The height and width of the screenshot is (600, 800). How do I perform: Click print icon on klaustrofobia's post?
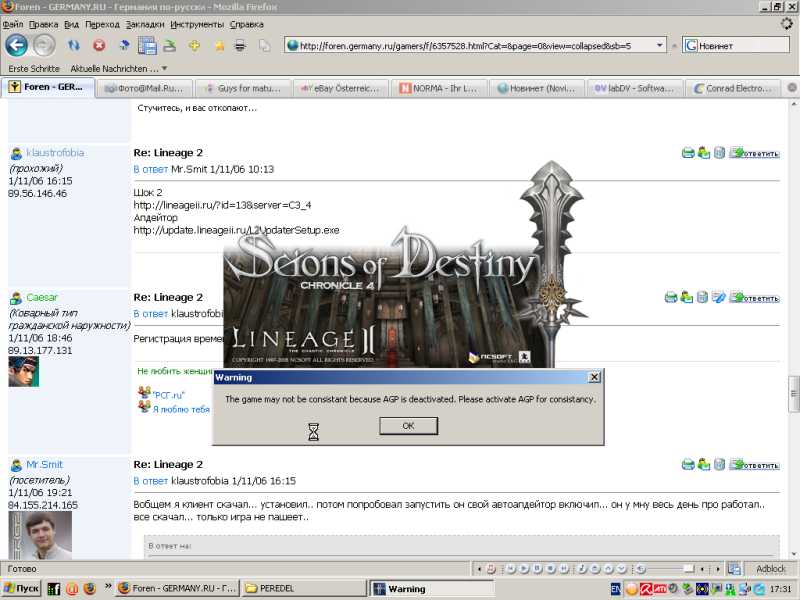point(688,153)
